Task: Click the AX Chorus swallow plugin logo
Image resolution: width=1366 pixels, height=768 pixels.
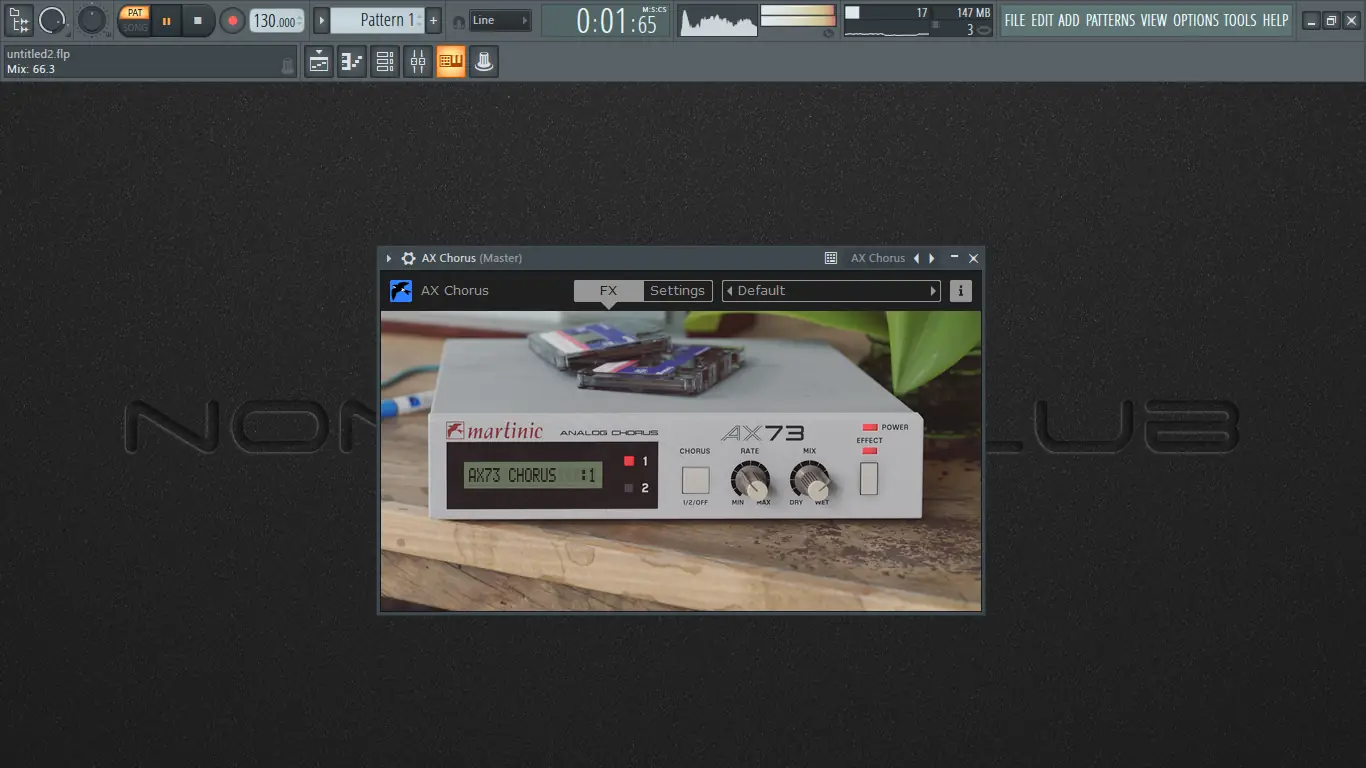Action: [401, 290]
